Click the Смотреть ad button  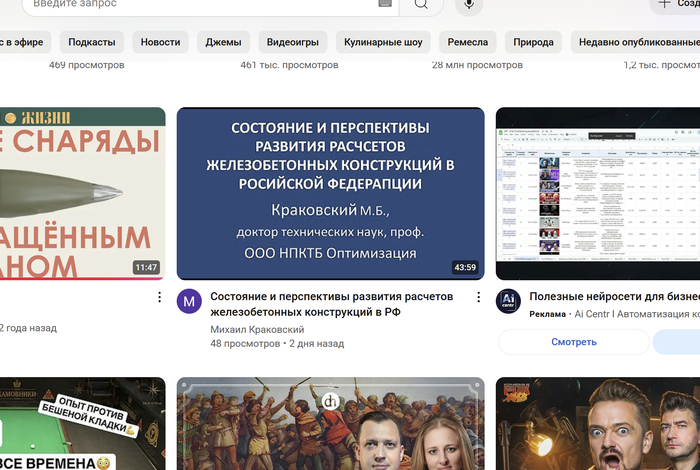(x=574, y=342)
